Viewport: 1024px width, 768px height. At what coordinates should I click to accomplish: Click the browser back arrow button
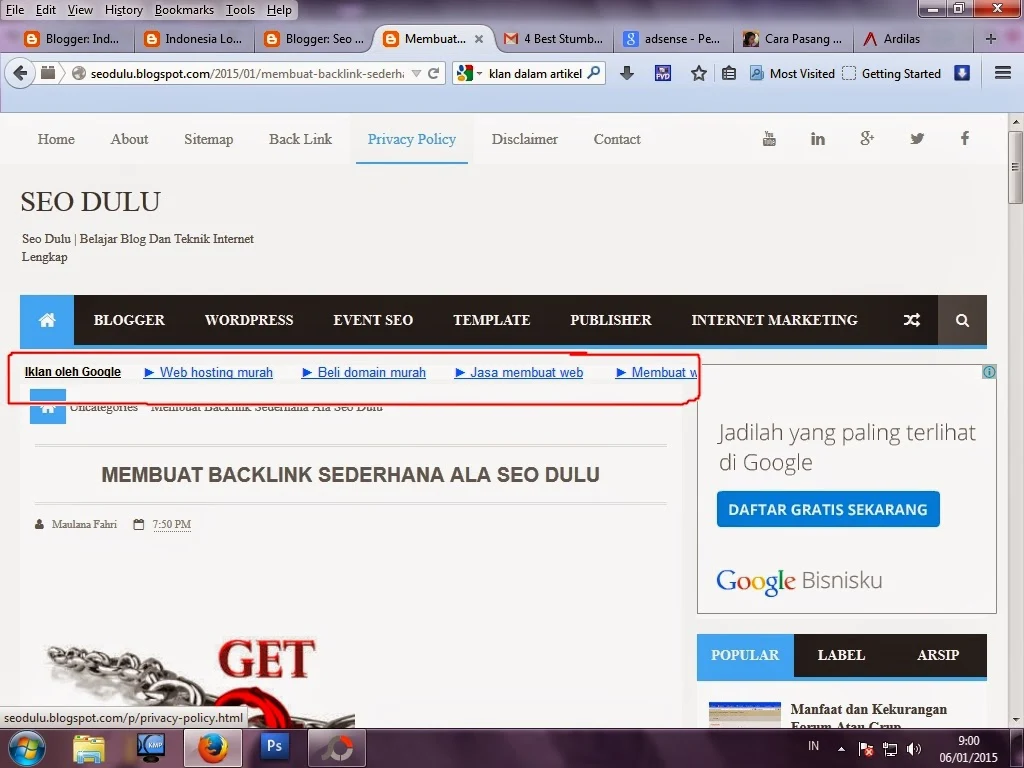(20, 73)
